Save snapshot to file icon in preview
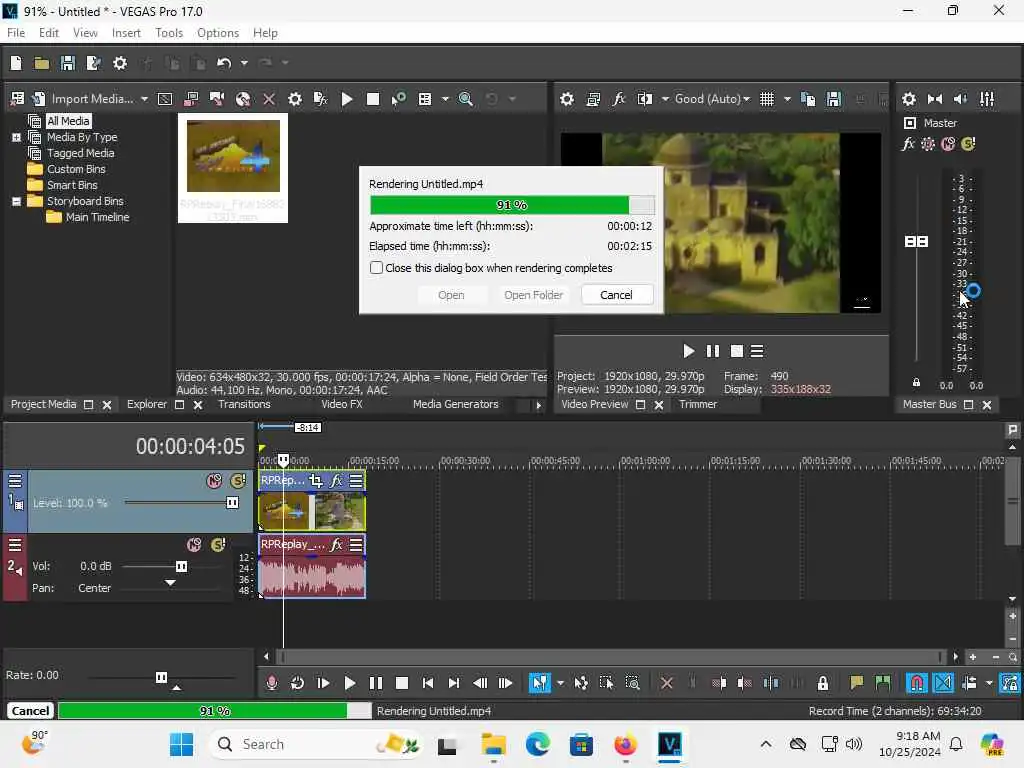 833,99
